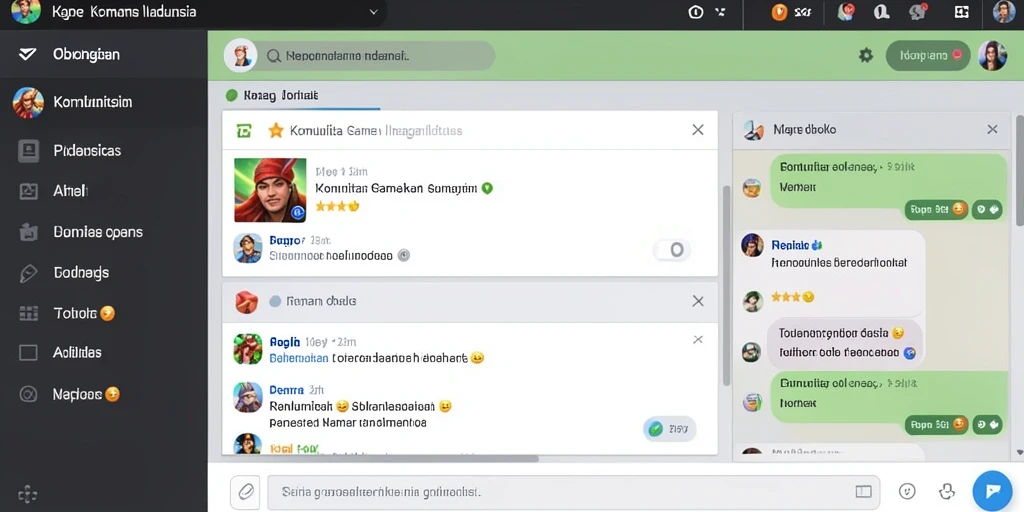Viewport: 1024px width, 512px height.
Task: Open Nepioes in the sidebar
Action: tap(103, 394)
